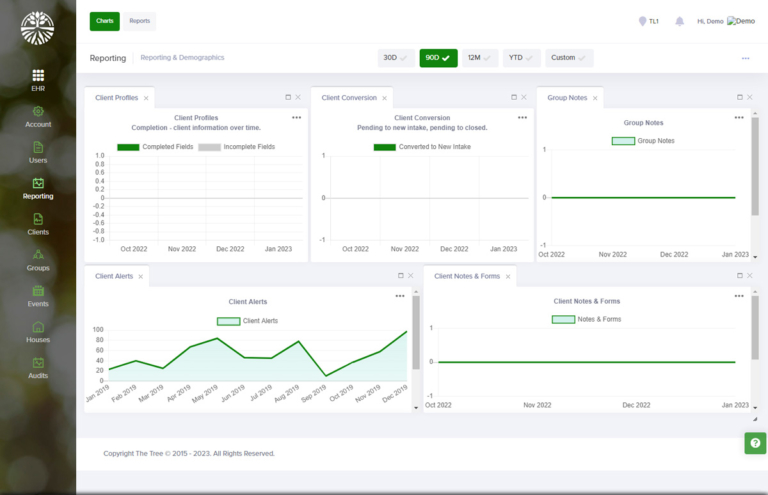Screen dimensions: 768x495
Task: Click the notifications bell icon
Action: click(x=680, y=21)
